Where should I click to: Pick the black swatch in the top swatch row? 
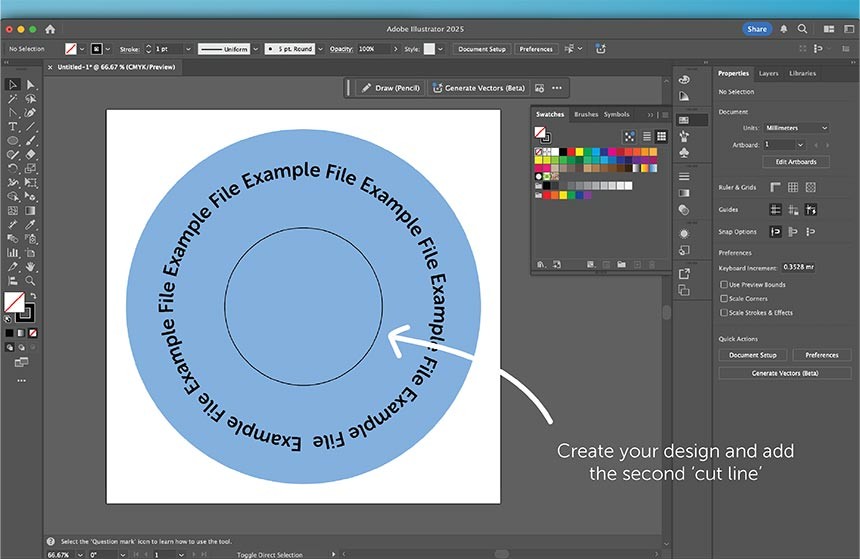click(563, 152)
